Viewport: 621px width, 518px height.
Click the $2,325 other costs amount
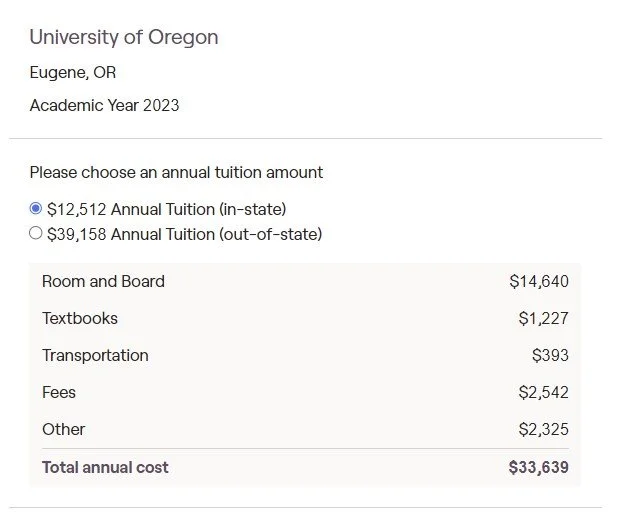pyautogui.click(x=543, y=429)
